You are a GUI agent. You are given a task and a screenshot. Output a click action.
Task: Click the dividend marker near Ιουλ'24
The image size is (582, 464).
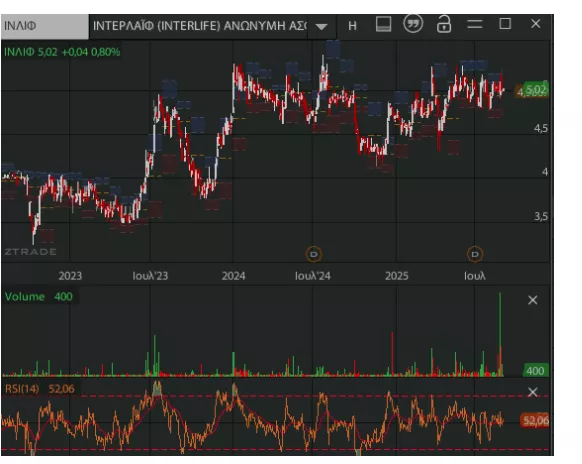(314, 254)
